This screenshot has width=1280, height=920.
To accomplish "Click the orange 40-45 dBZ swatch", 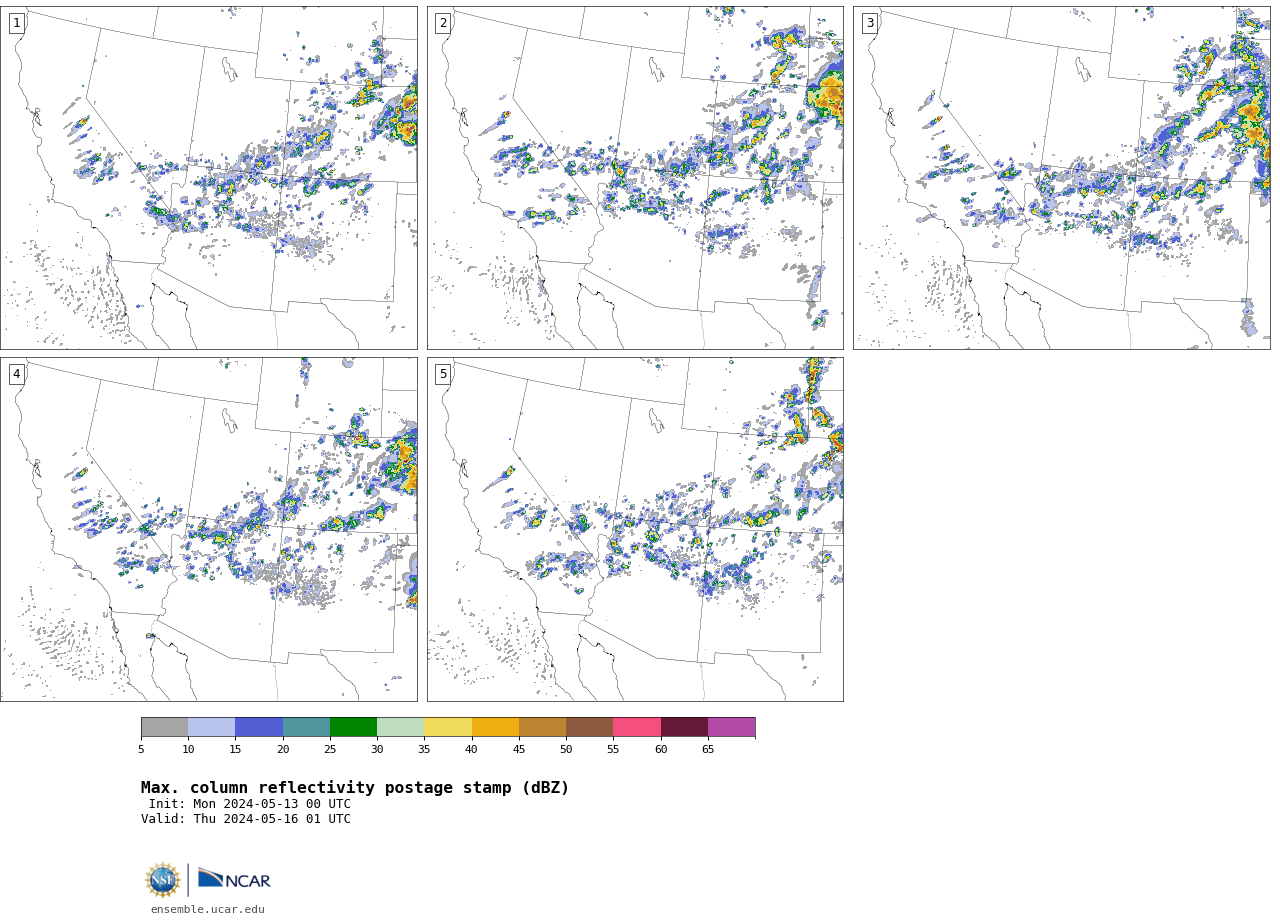I will point(495,727).
